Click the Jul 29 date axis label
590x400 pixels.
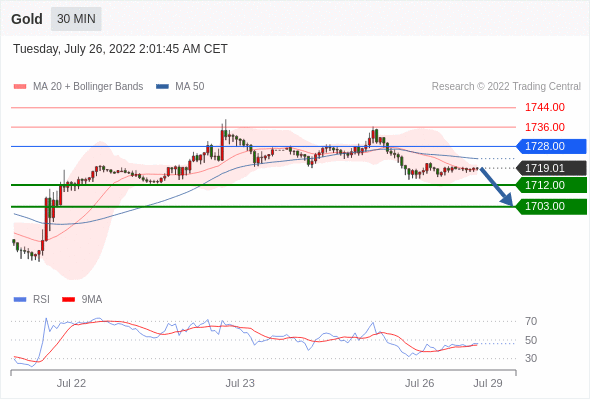(x=488, y=383)
